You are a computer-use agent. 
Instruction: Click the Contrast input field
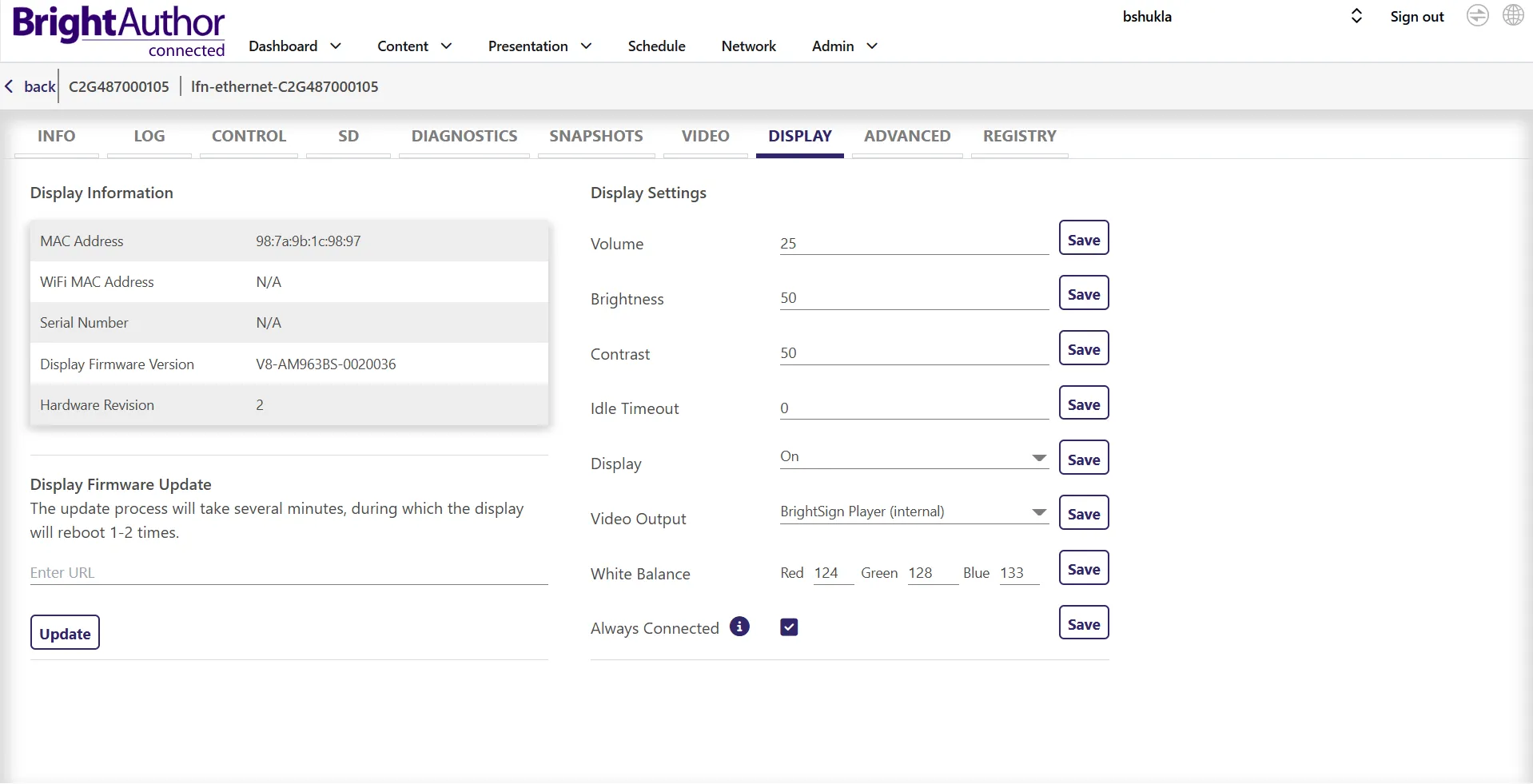click(914, 353)
